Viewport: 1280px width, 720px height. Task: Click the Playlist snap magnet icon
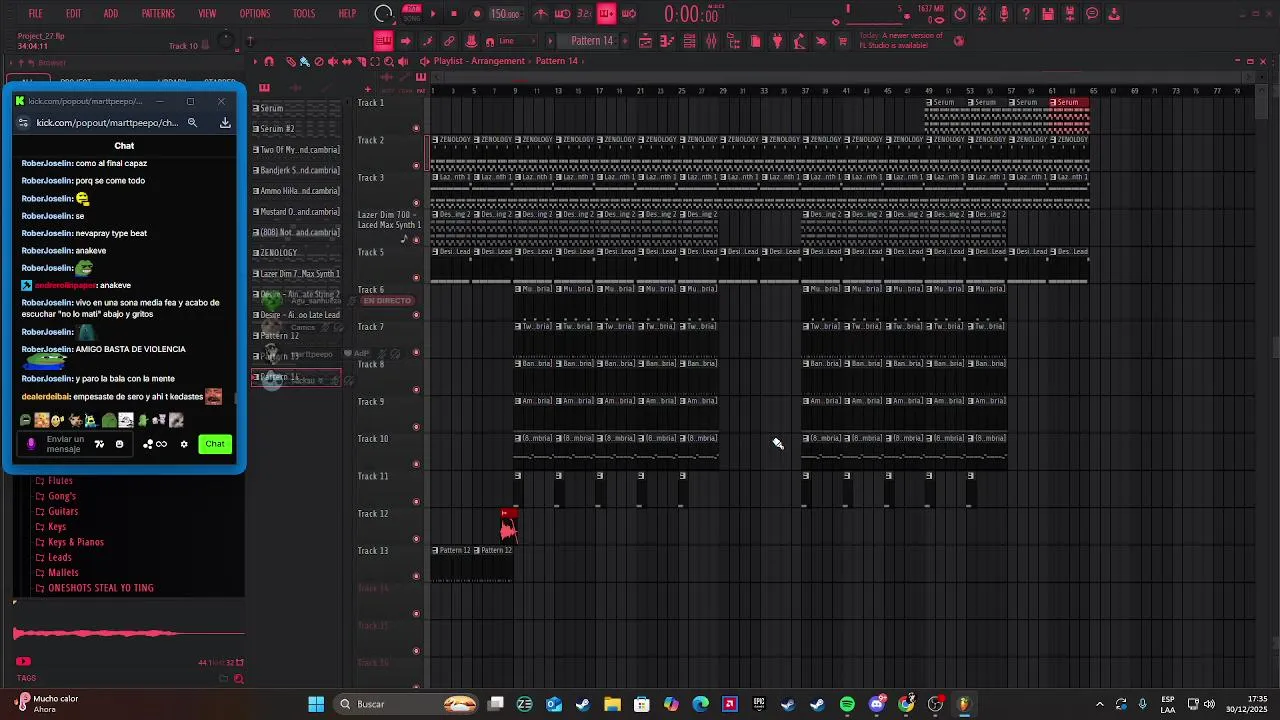267,62
